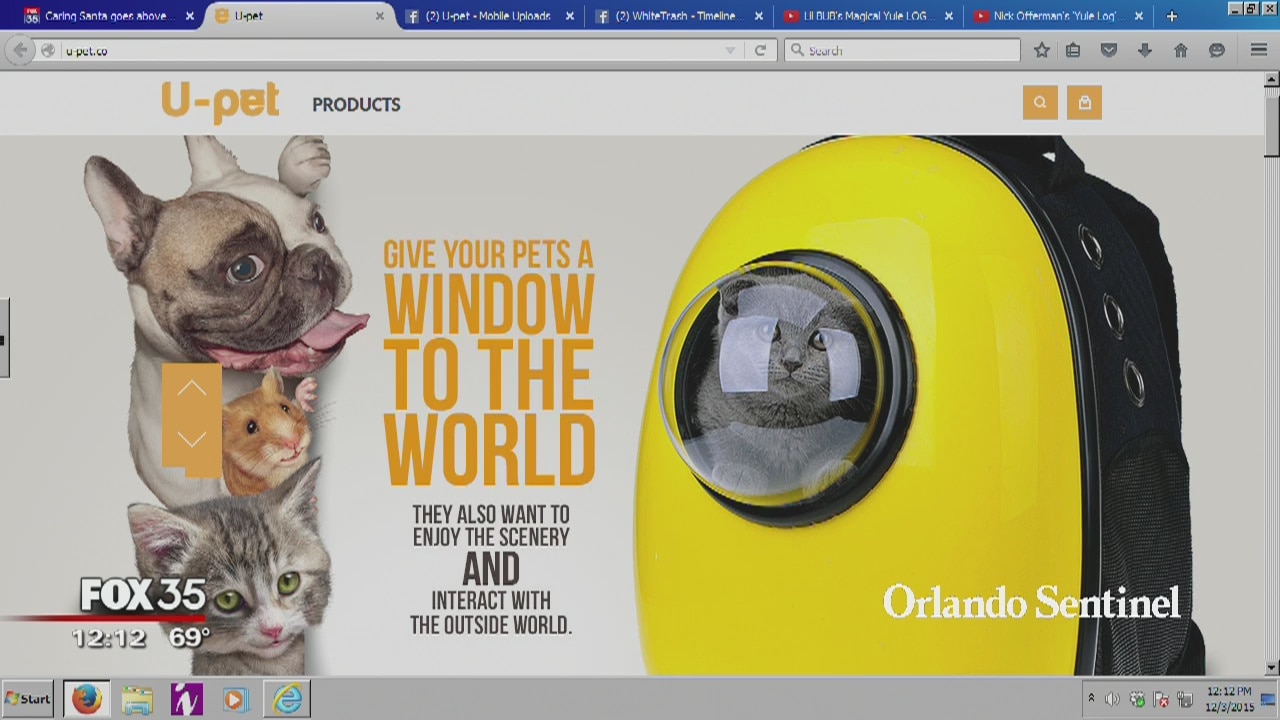This screenshot has height=720, width=1280.
Task: Click the U-pet logo
Action: click(x=220, y=102)
